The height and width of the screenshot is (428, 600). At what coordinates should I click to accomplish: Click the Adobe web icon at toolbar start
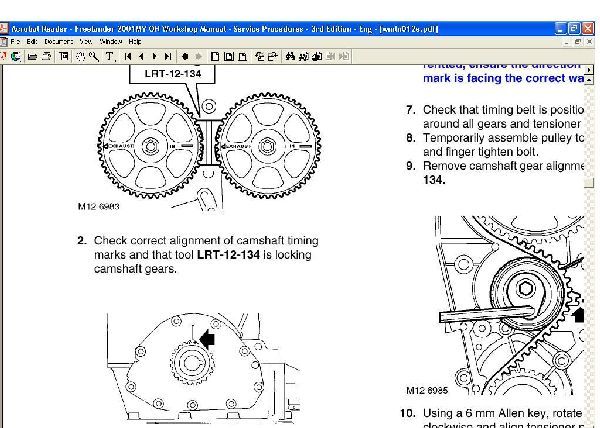pos(3,57)
